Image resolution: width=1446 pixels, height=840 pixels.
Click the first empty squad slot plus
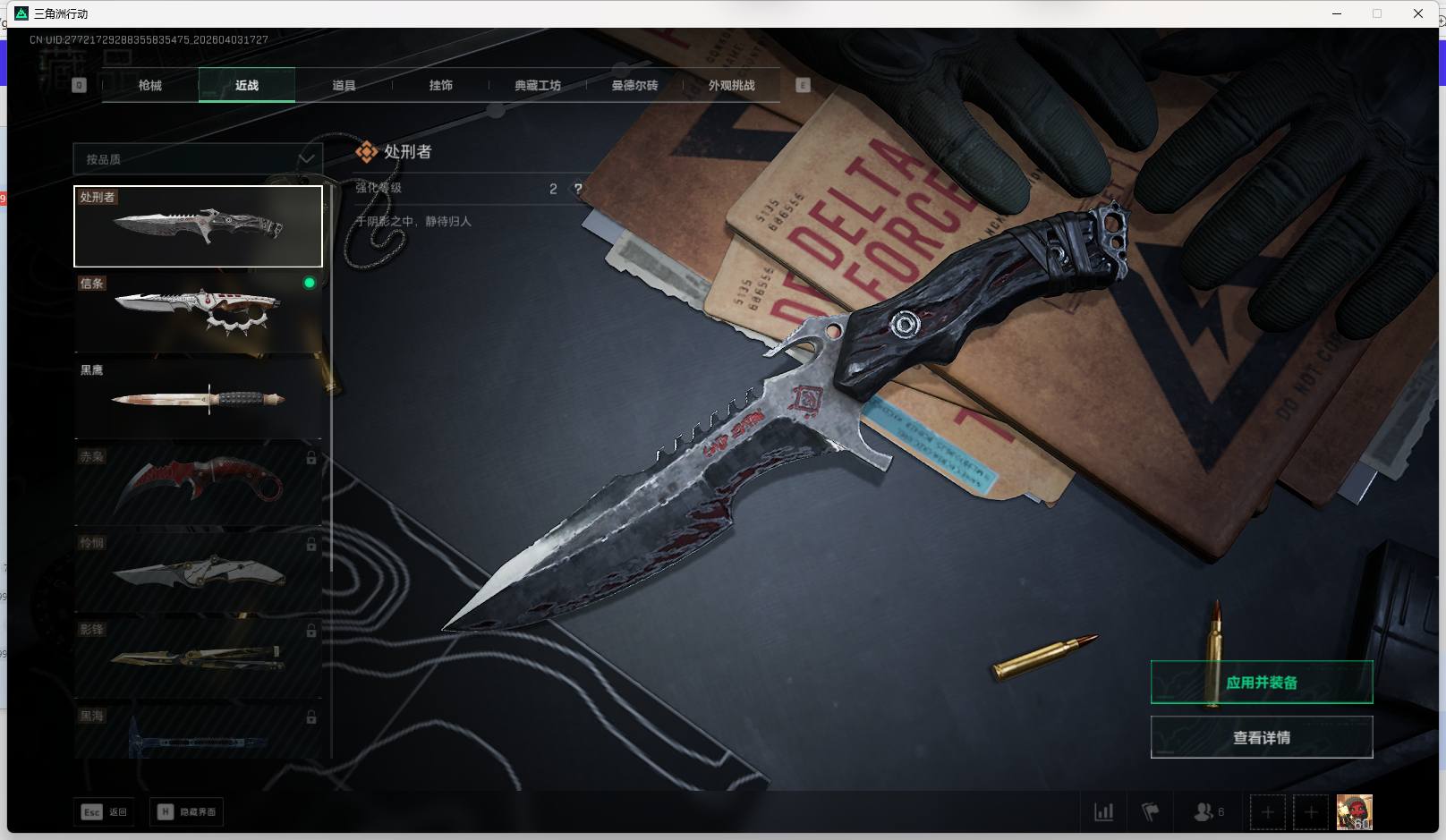click(1267, 812)
